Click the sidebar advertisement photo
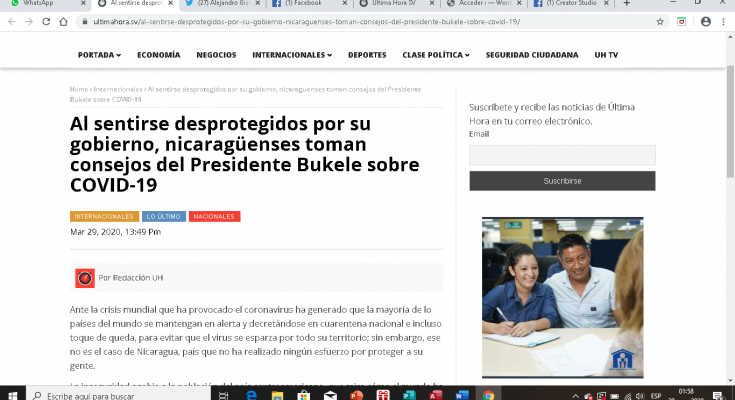 [x=562, y=297]
